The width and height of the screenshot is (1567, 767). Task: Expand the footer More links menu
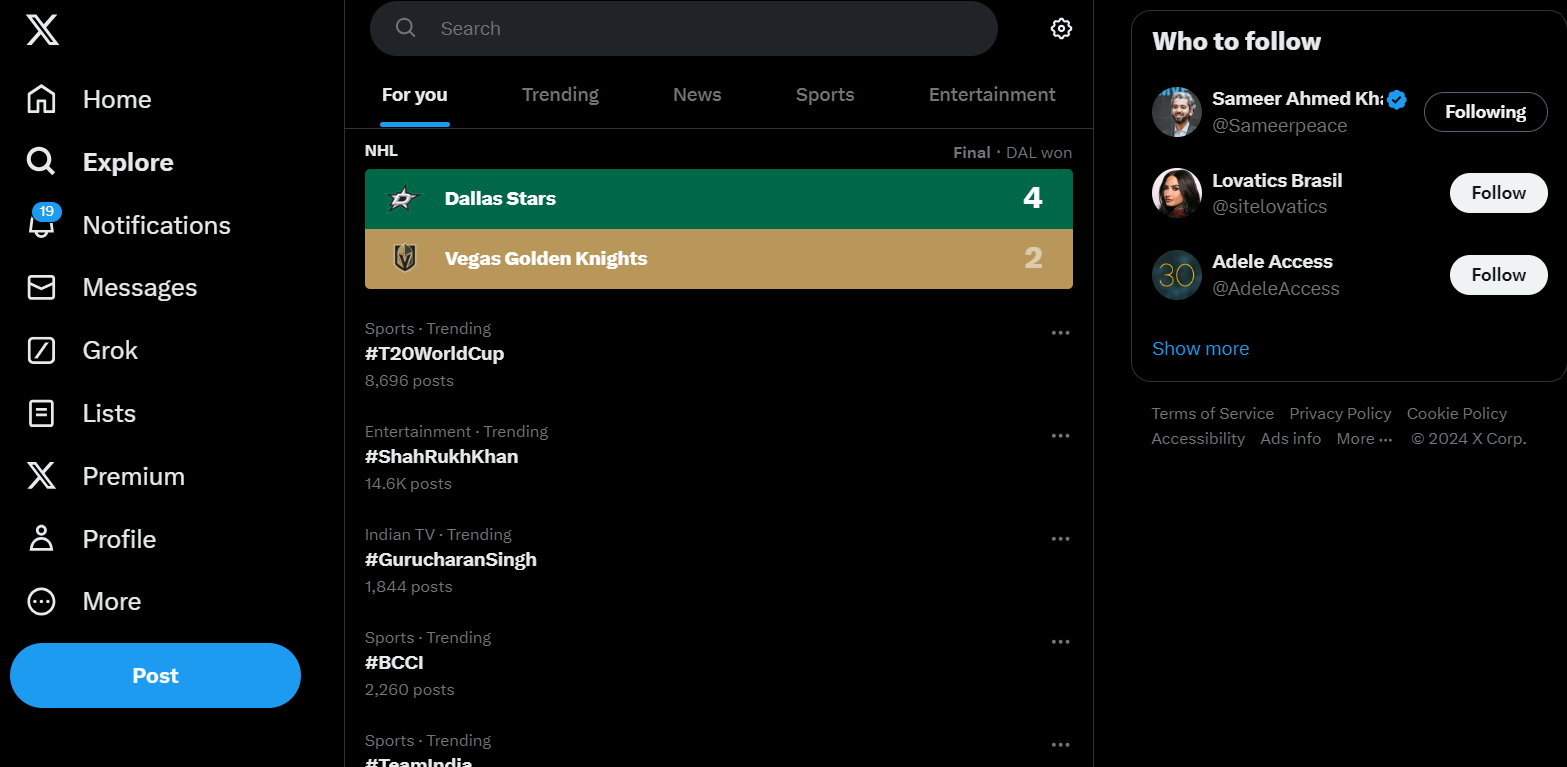pos(1364,439)
